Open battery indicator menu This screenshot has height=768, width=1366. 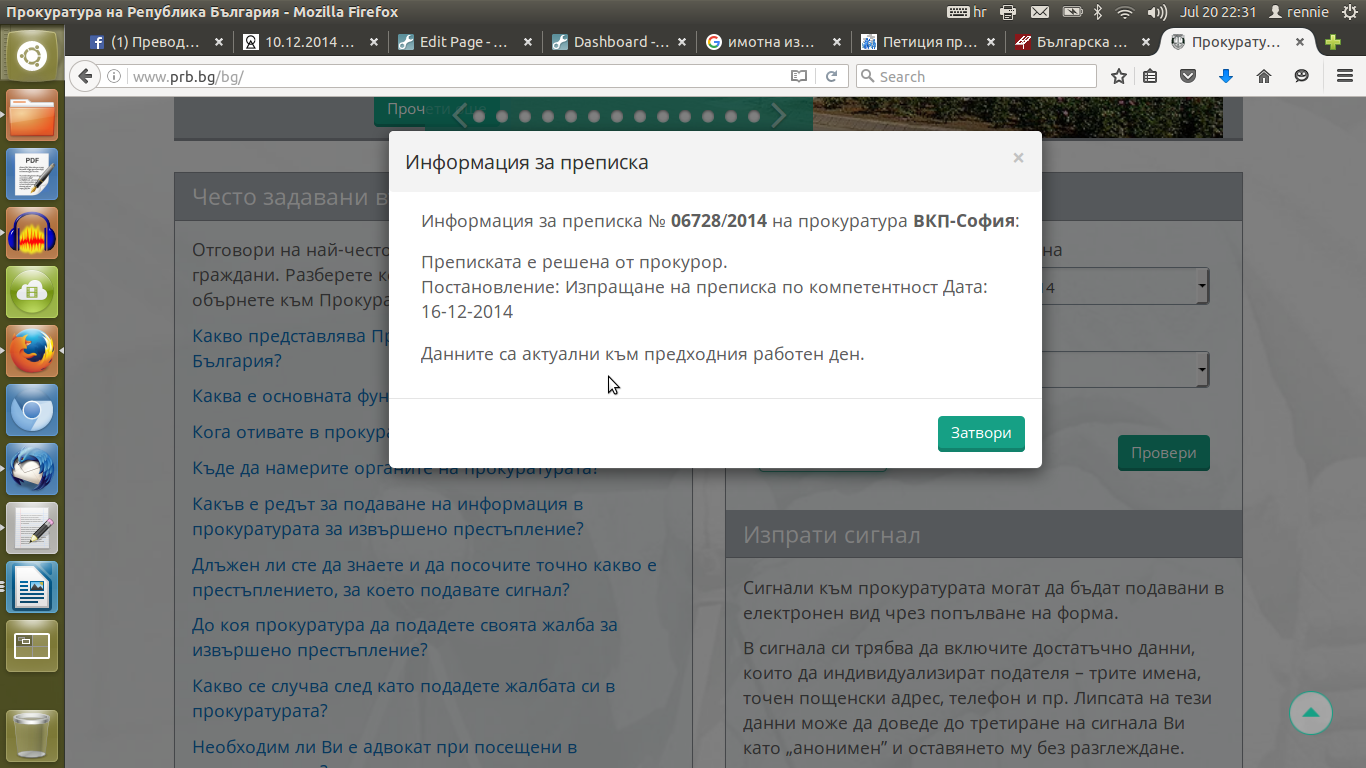click(x=1072, y=12)
